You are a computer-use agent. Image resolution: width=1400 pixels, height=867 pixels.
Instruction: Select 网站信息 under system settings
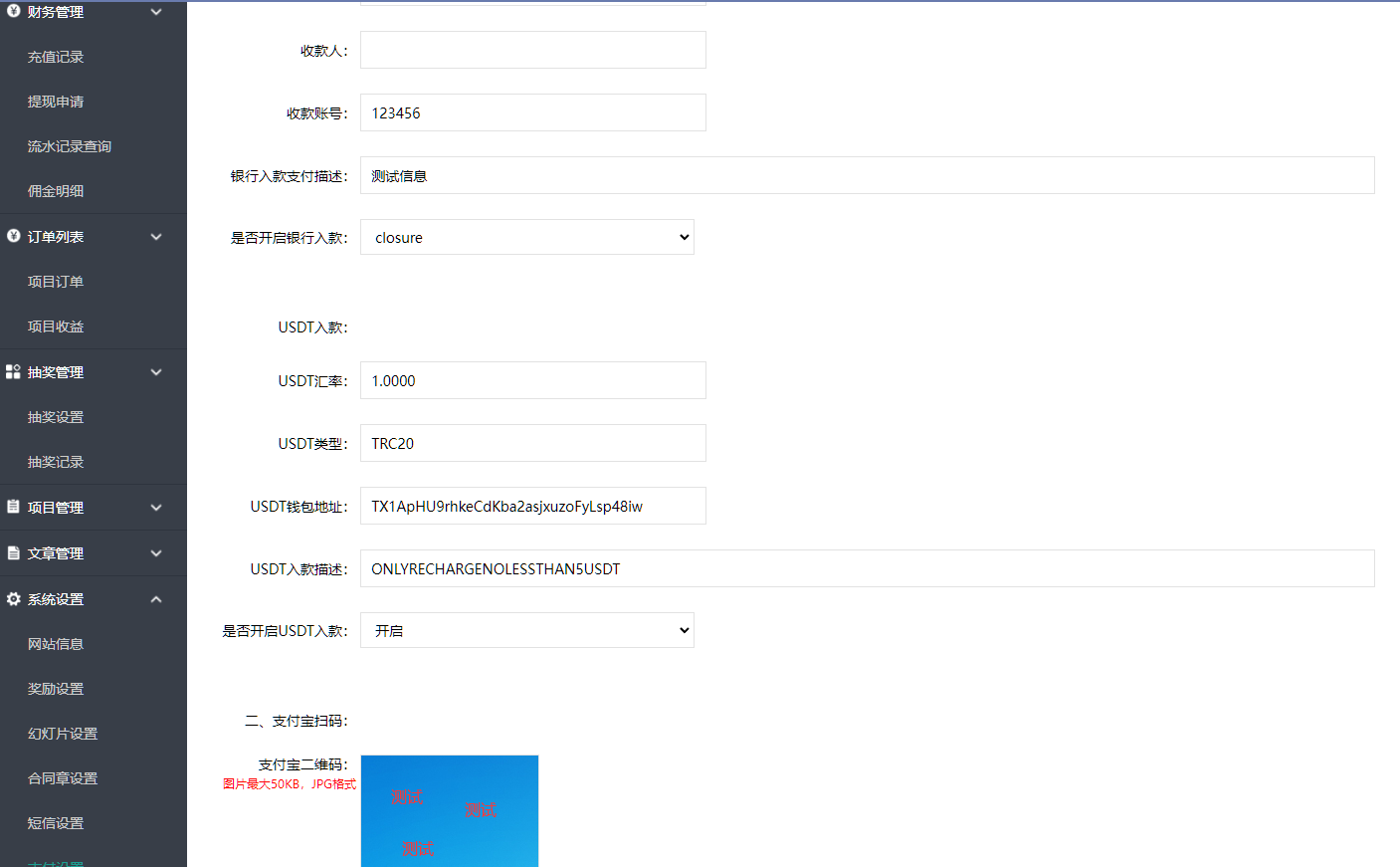pos(56,644)
